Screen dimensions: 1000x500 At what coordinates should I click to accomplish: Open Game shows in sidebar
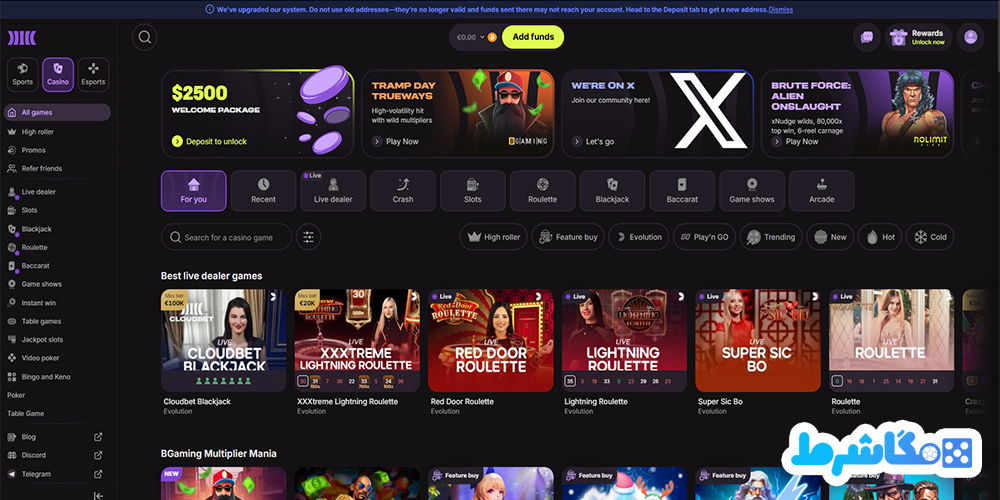point(57,284)
